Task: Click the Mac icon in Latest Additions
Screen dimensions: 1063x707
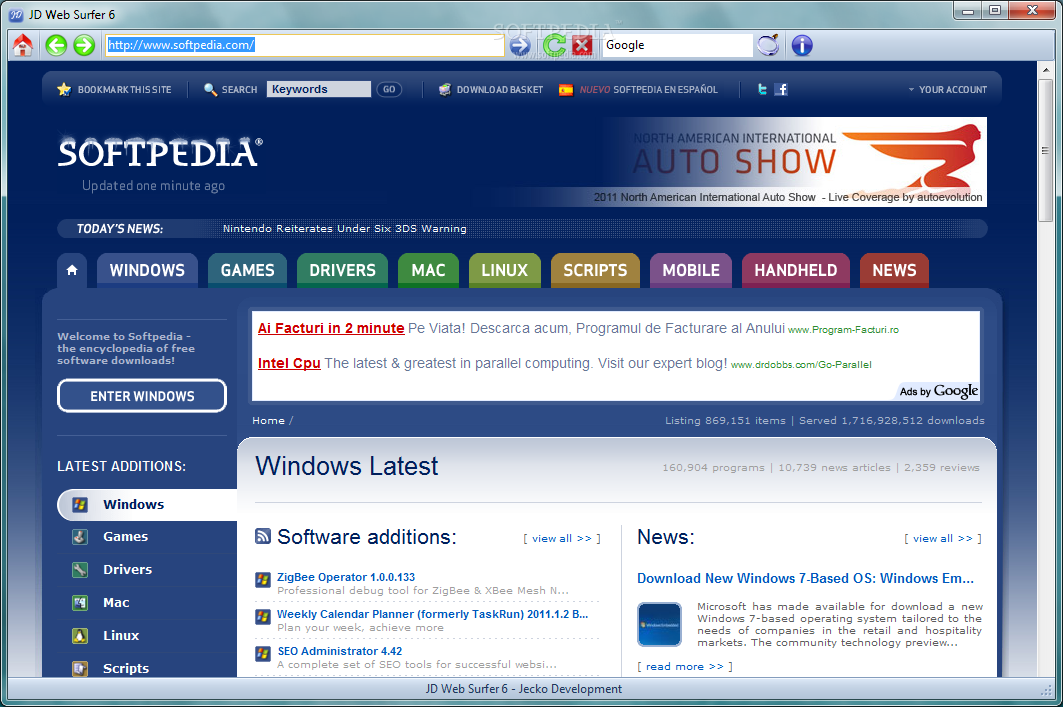Action: 80,603
